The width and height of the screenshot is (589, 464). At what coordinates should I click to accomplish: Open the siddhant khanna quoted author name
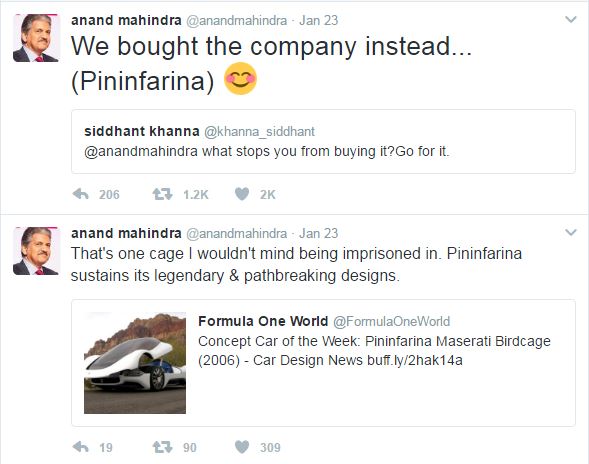pos(142,131)
